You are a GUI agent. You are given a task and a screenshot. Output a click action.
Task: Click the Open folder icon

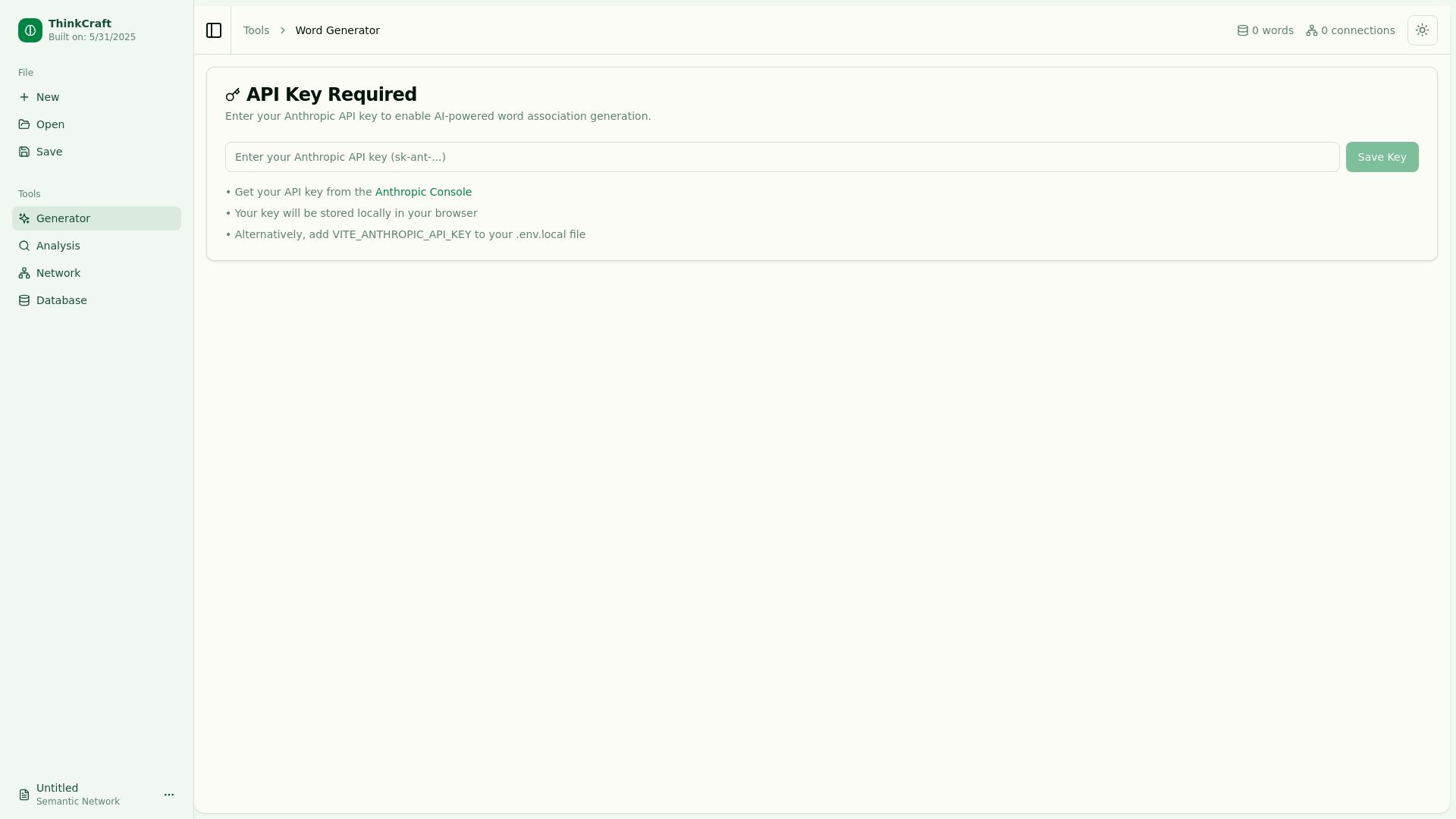(24, 124)
